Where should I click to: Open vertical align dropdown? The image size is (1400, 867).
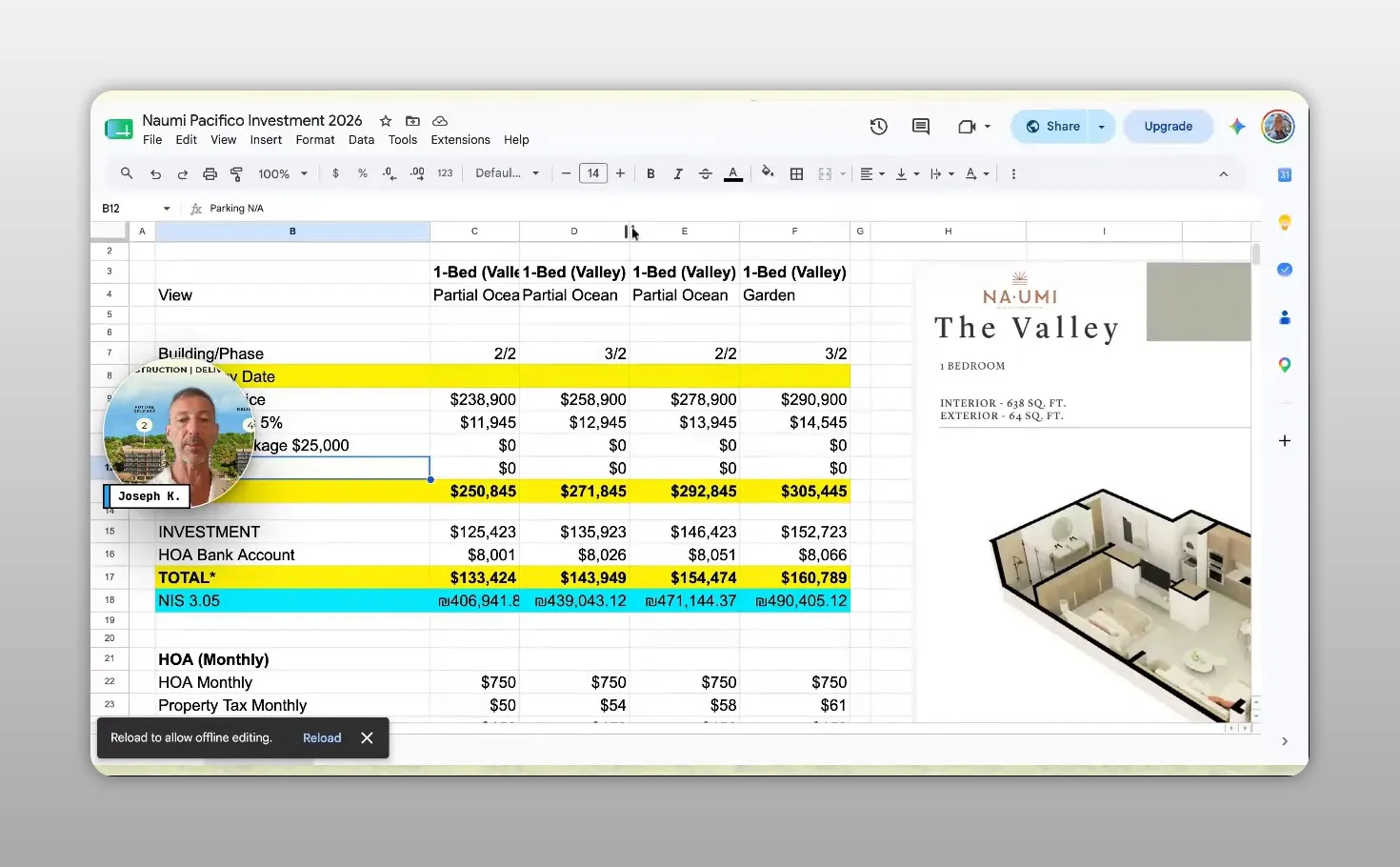click(x=908, y=173)
